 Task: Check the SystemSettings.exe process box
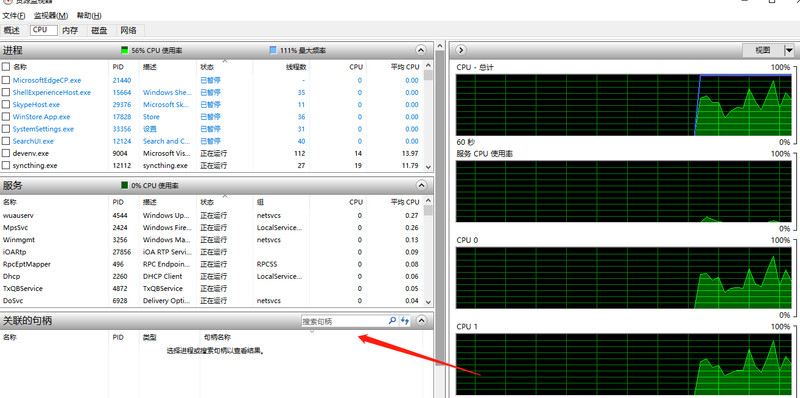click(x=6, y=129)
